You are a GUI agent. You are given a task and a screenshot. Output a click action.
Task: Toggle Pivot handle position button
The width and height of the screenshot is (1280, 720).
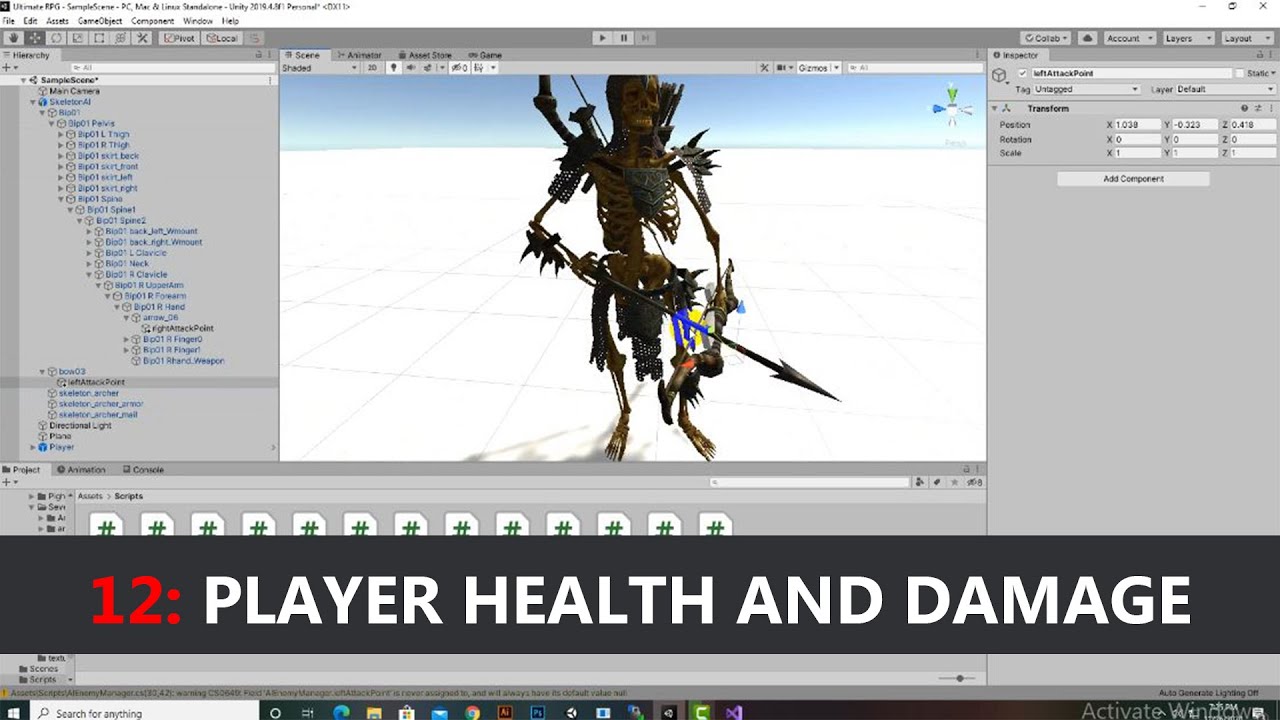click(179, 38)
